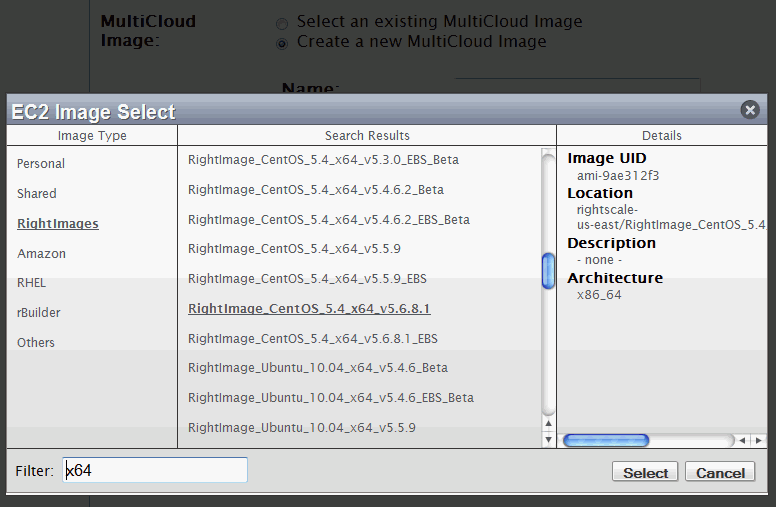Pick RightImage_CentOS_5.4_x64_v5.4.6.2_Beta result

pyautogui.click(x=316, y=190)
